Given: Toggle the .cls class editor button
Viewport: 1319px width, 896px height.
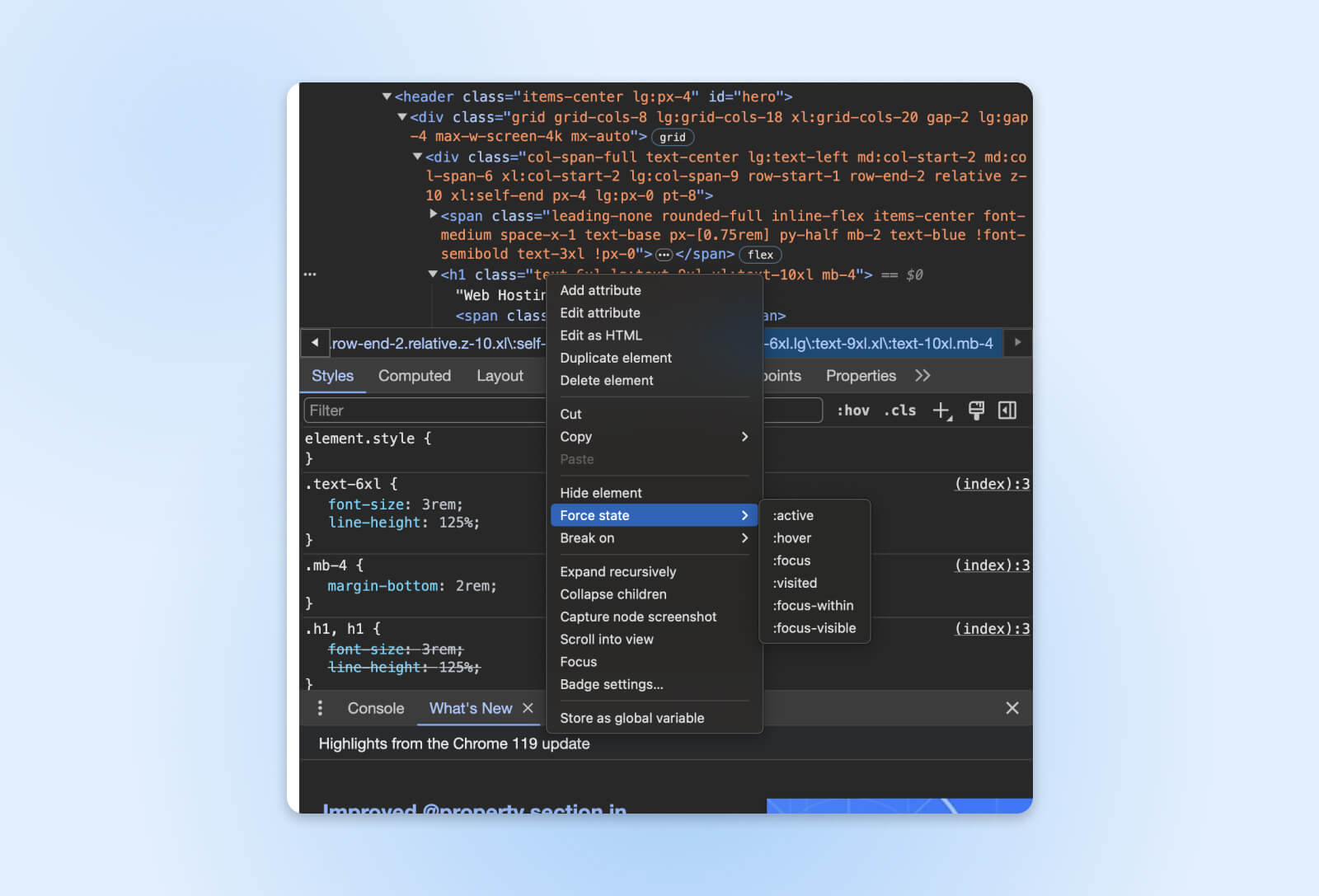Looking at the screenshot, I should tap(899, 410).
